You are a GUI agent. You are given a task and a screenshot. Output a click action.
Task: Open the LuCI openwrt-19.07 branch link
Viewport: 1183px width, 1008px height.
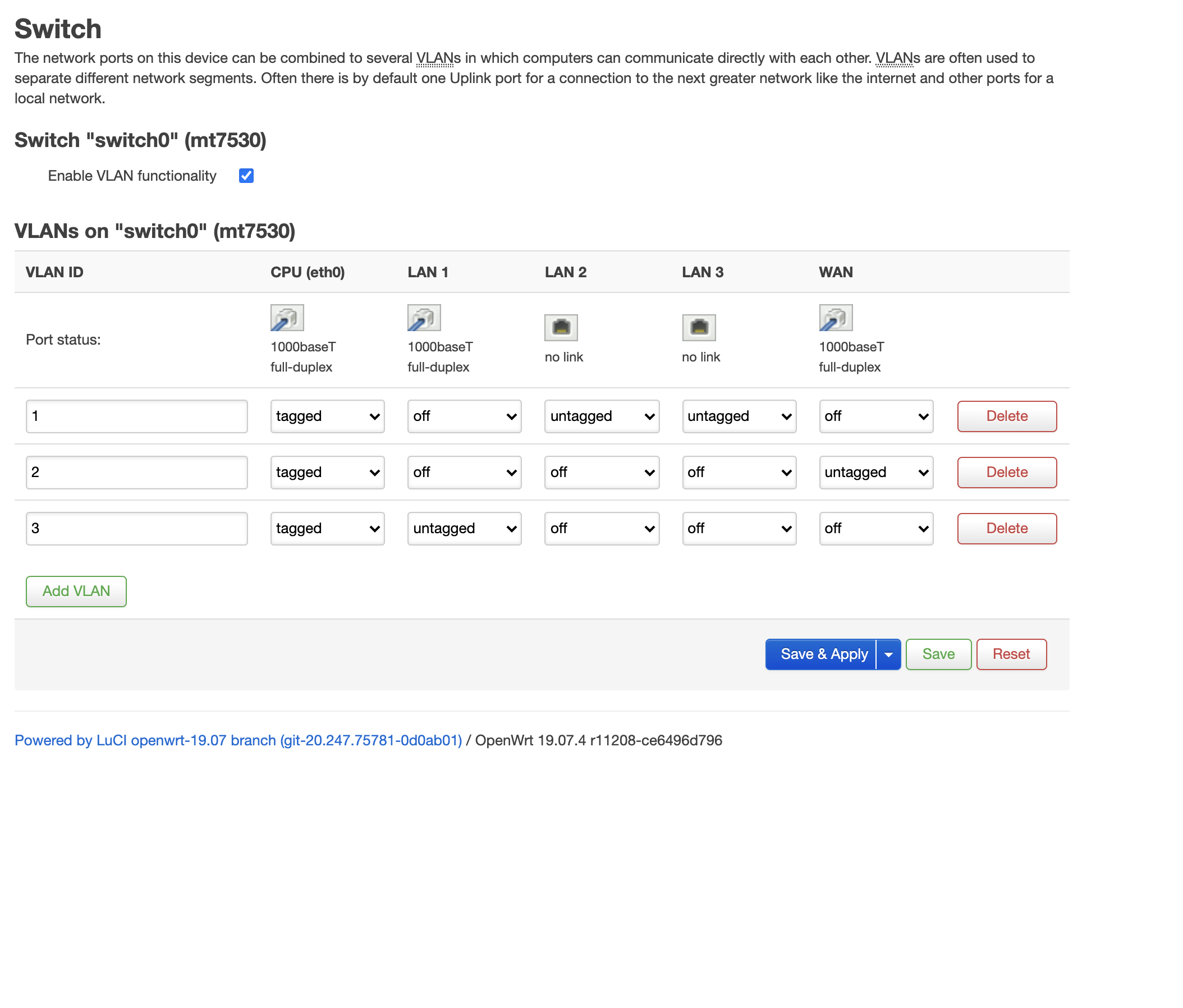(x=238, y=740)
